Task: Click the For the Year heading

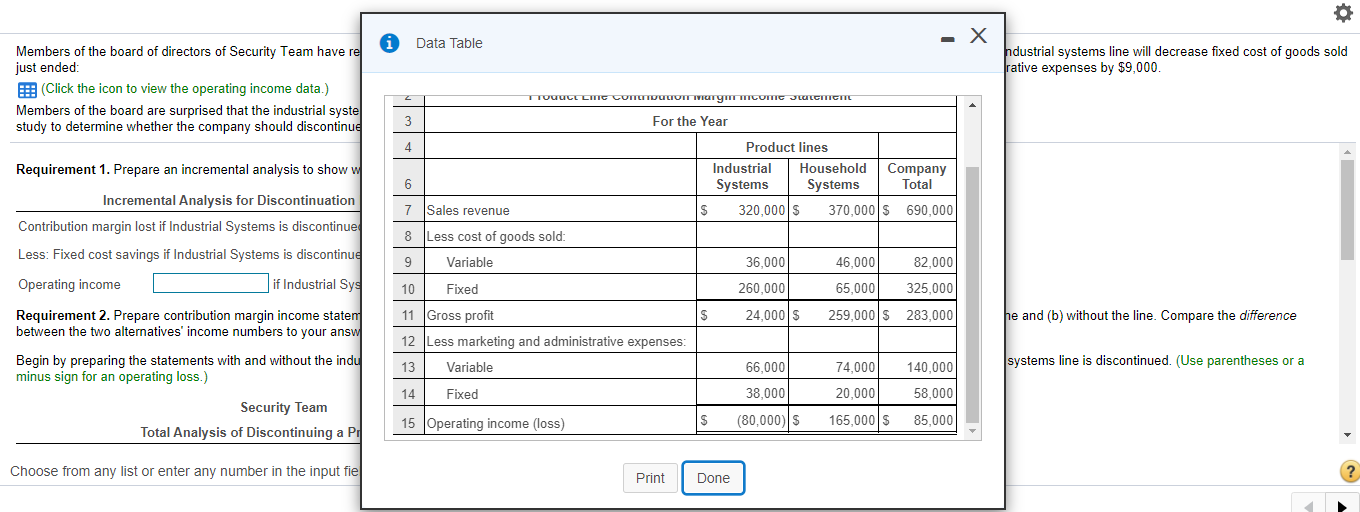Action: tap(690, 121)
